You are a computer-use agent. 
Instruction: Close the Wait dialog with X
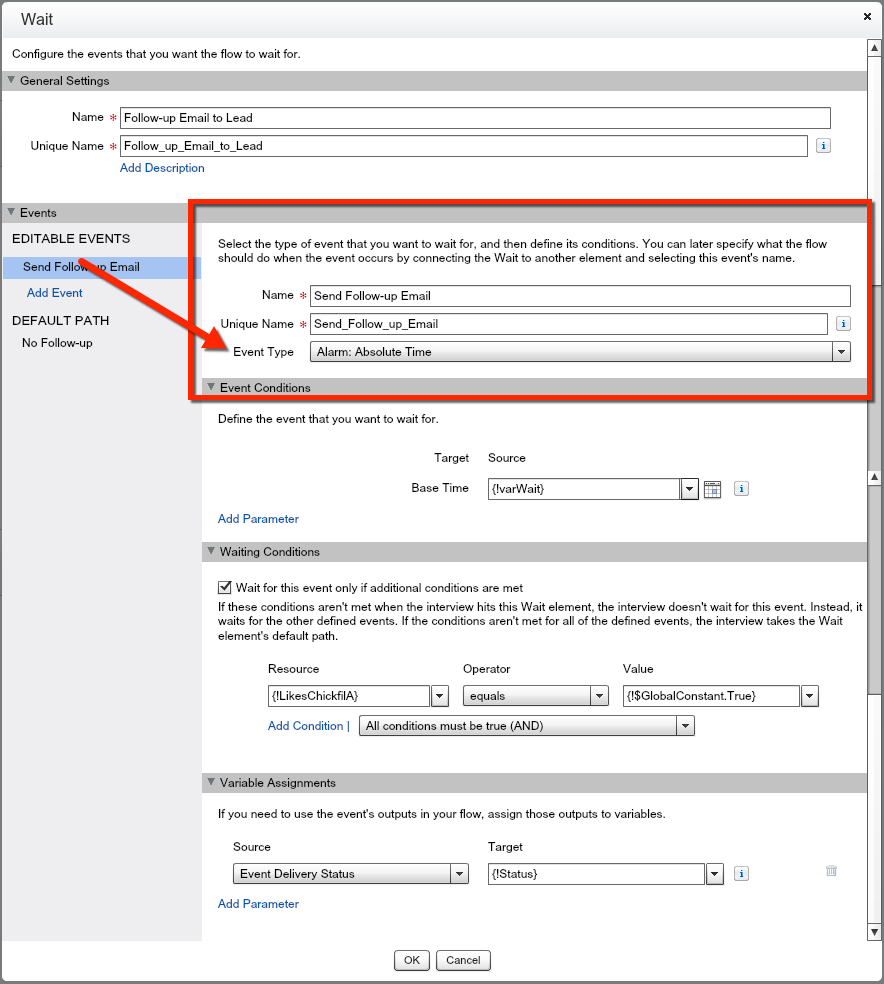click(867, 17)
